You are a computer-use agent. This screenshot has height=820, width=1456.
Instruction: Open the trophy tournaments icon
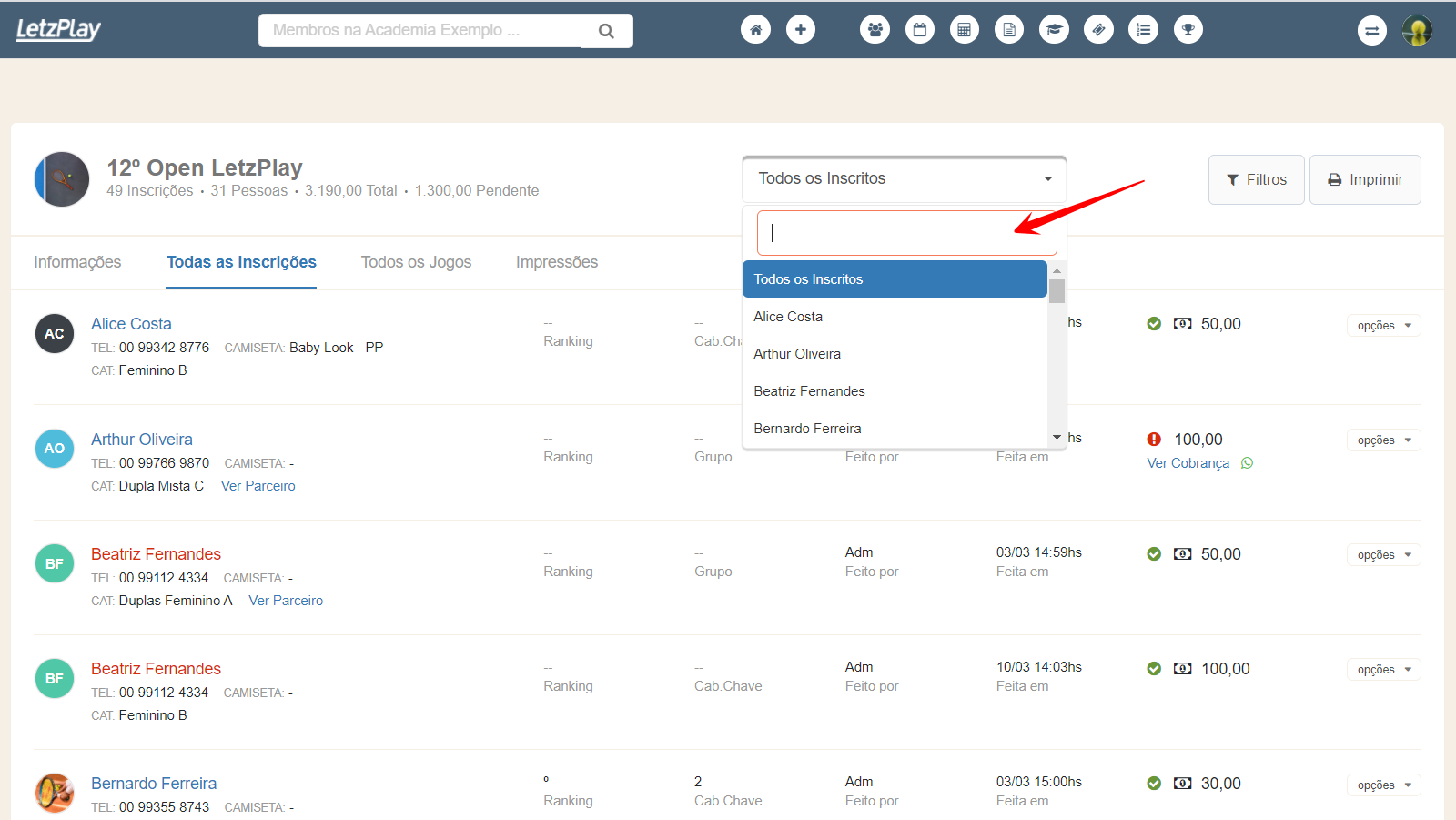click(x=1188, y=30)
